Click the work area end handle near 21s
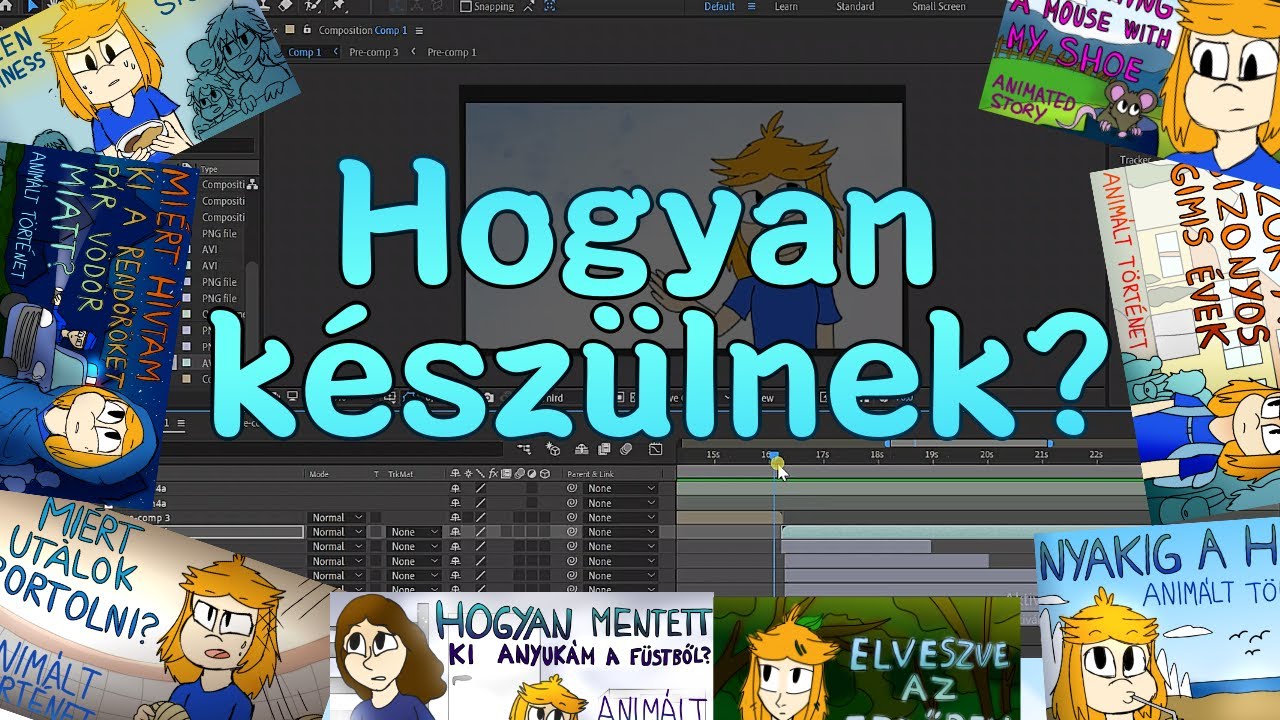This screenshot has height=720, width=1280. (x=1049, y=443)
